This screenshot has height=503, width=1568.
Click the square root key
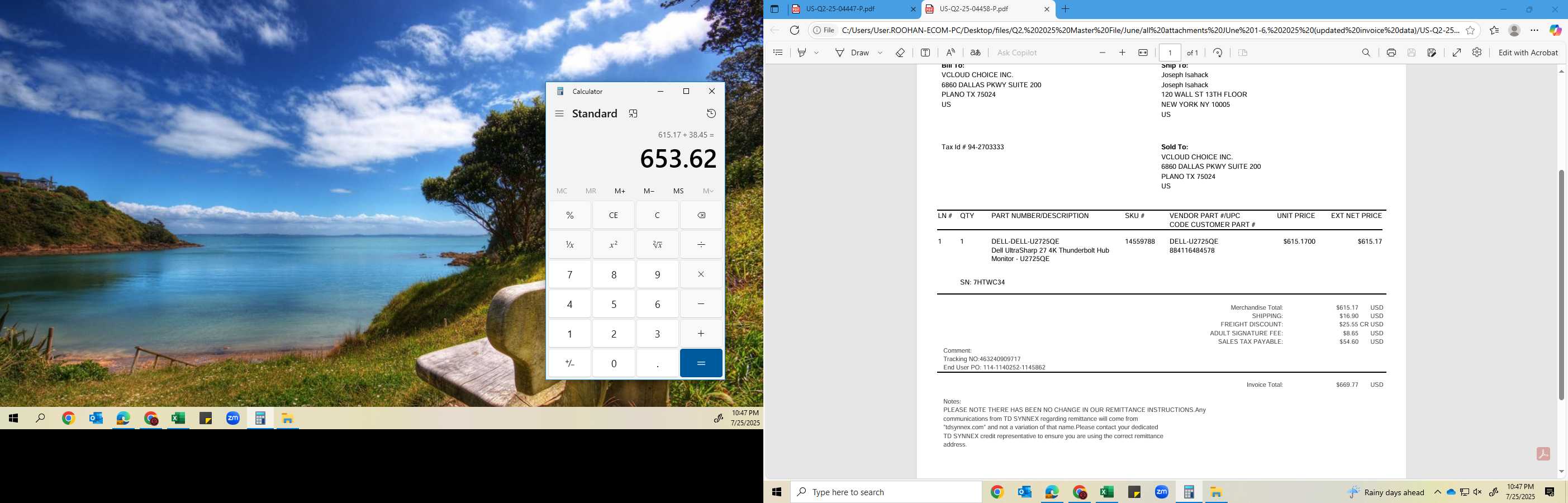(x=657, y=244)
